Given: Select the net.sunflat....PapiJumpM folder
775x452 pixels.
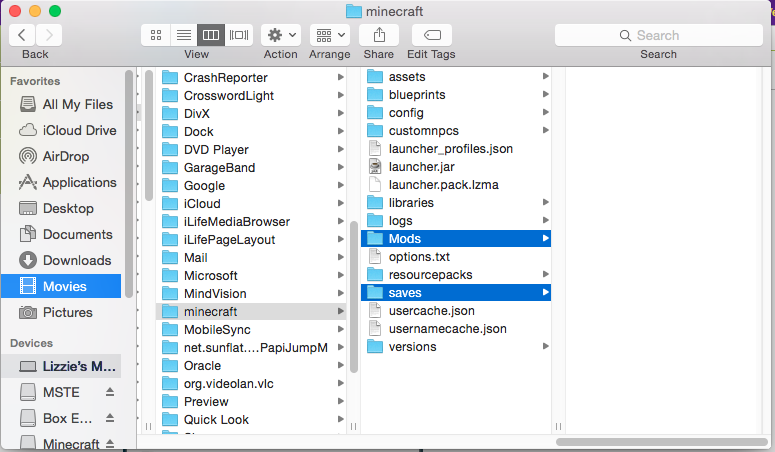Looking at the screenshot, I should (250, 348).
